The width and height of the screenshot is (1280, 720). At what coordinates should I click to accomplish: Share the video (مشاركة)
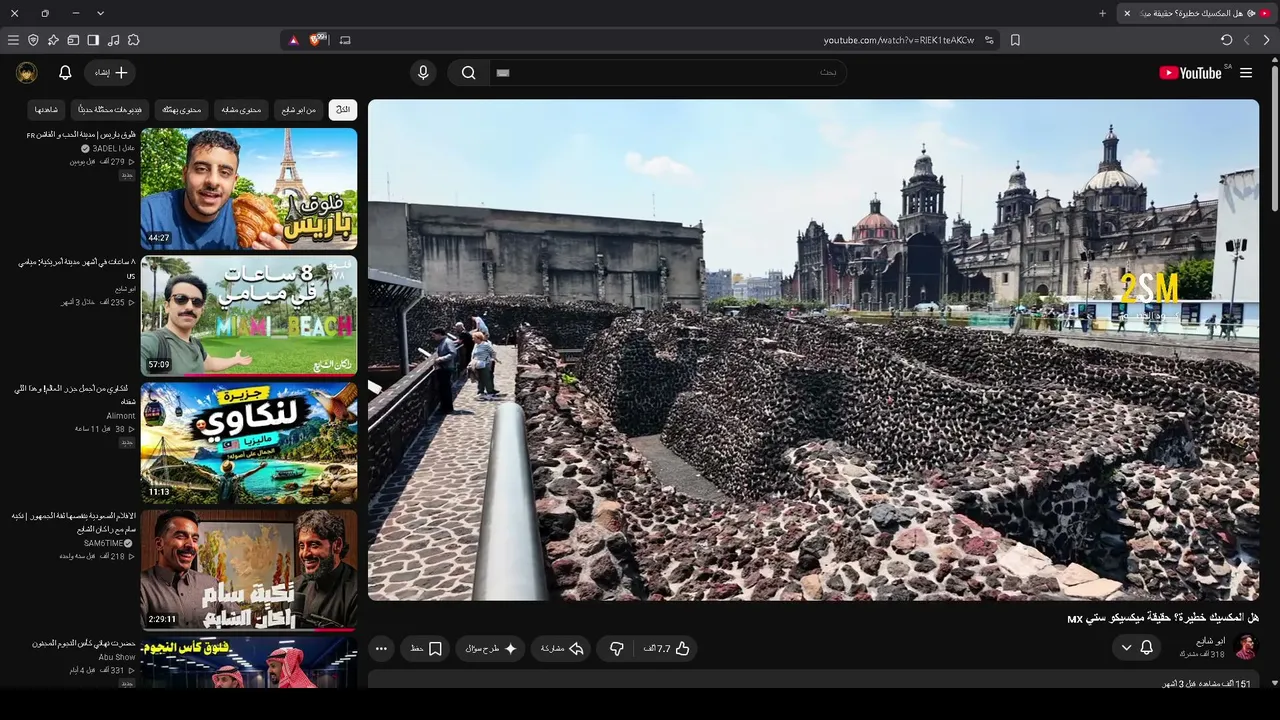pos(561,649)
